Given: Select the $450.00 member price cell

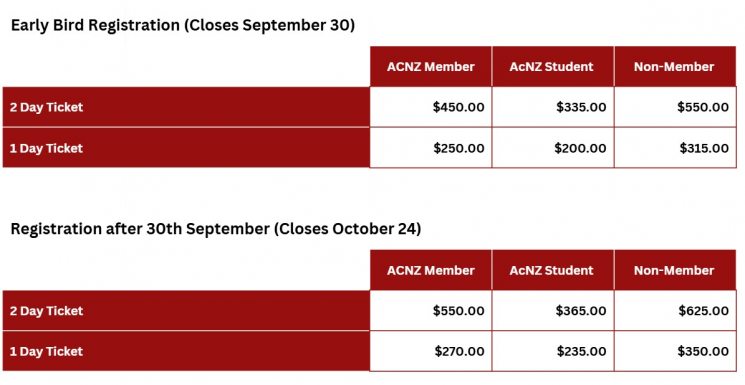Looking at the screenshot, I should pyautogui.click(x=431, y=107).
